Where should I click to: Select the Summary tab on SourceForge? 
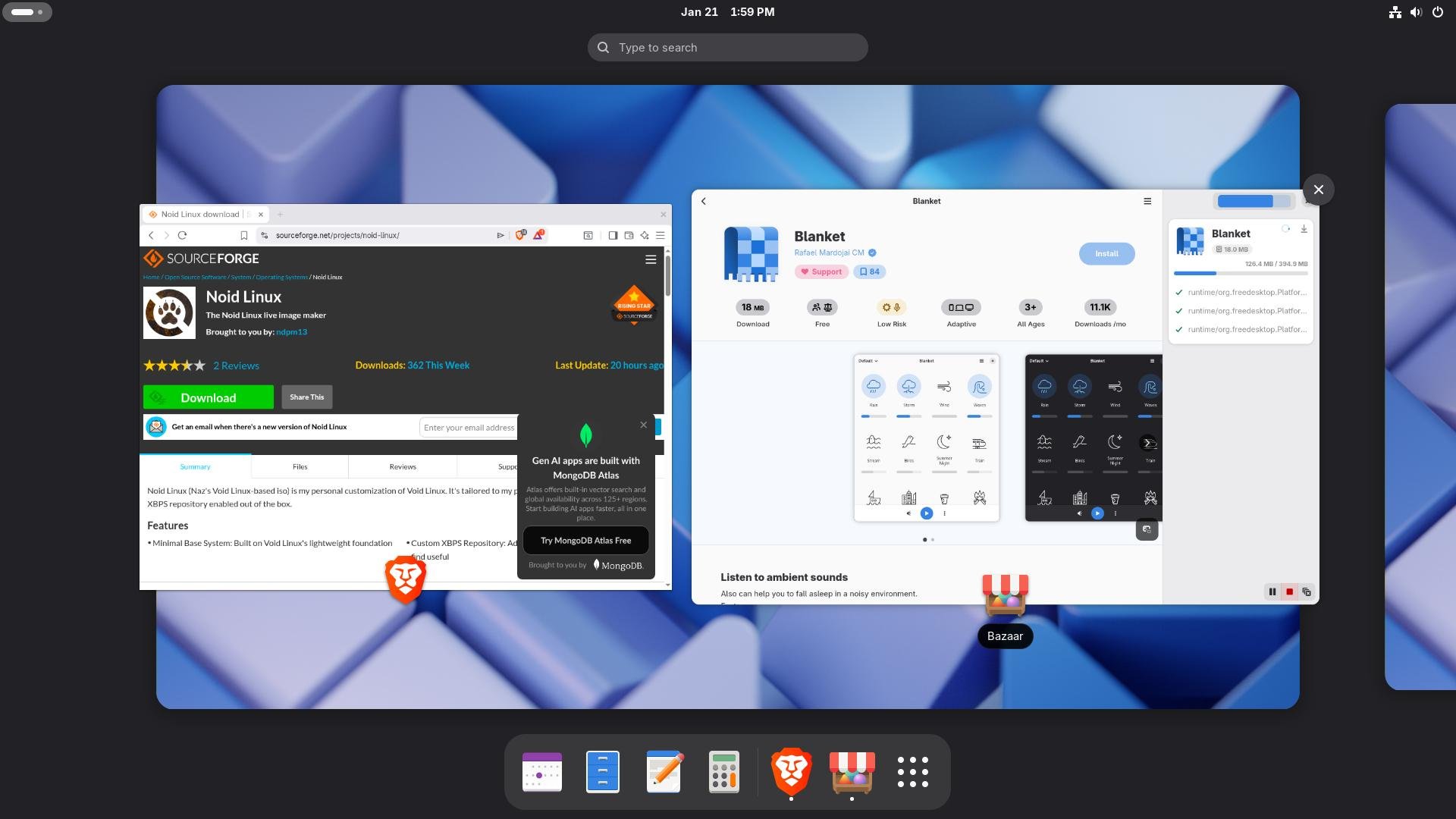coord(195,466)
